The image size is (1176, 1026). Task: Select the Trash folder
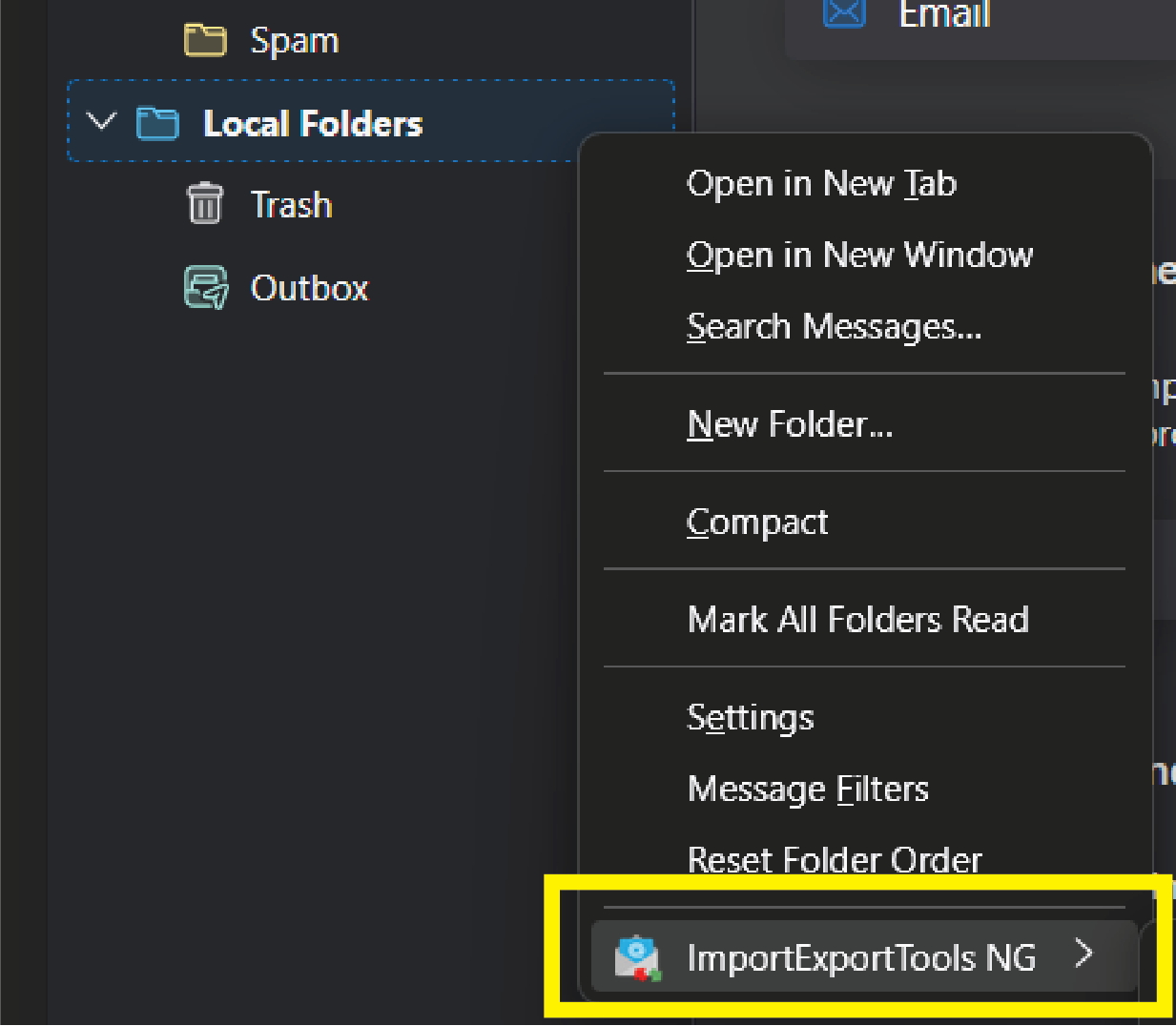click(x=291, y=203)
